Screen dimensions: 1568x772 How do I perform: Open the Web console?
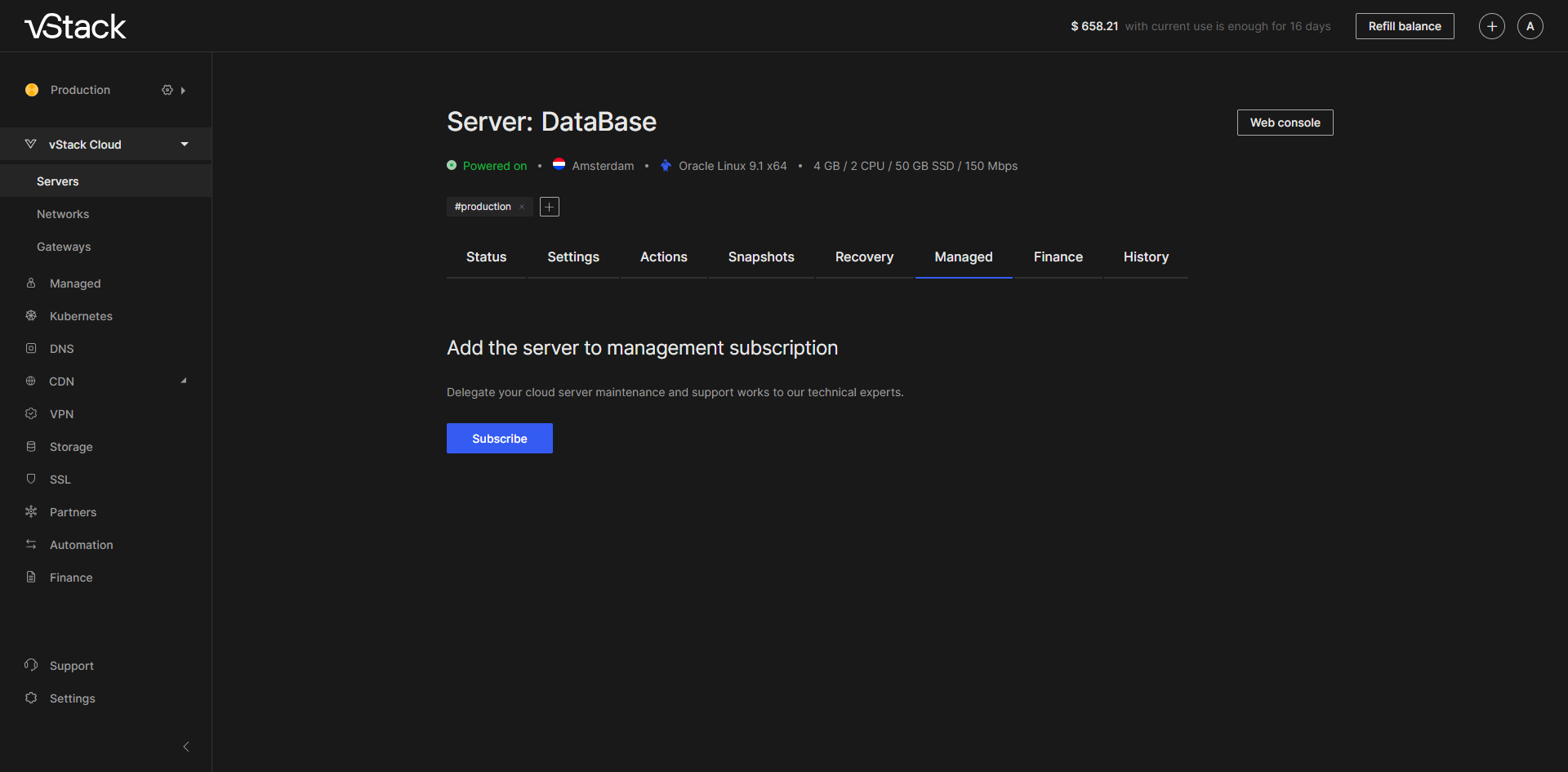pos(1285,123)
